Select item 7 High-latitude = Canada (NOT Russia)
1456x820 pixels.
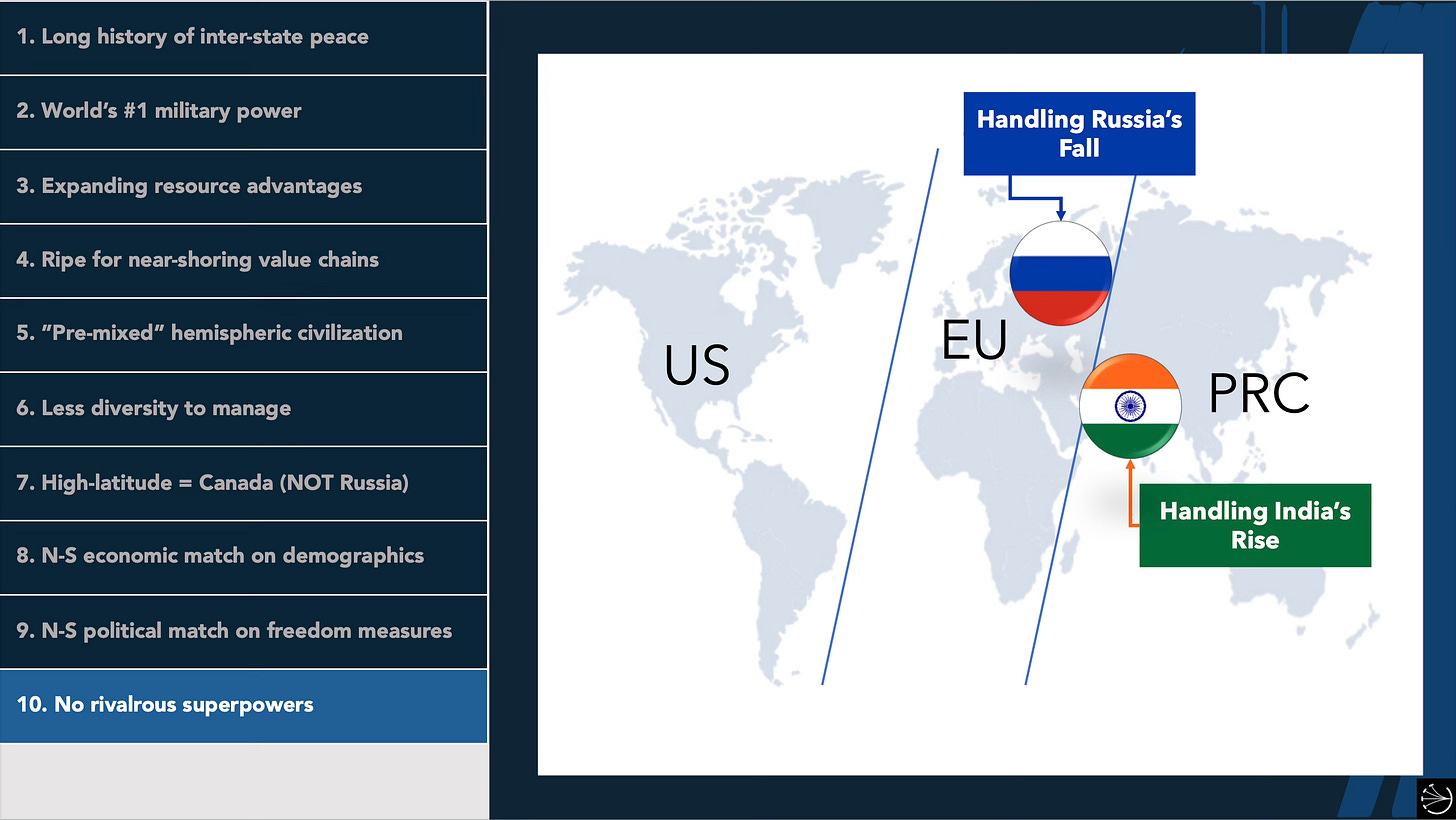point(243,483)
